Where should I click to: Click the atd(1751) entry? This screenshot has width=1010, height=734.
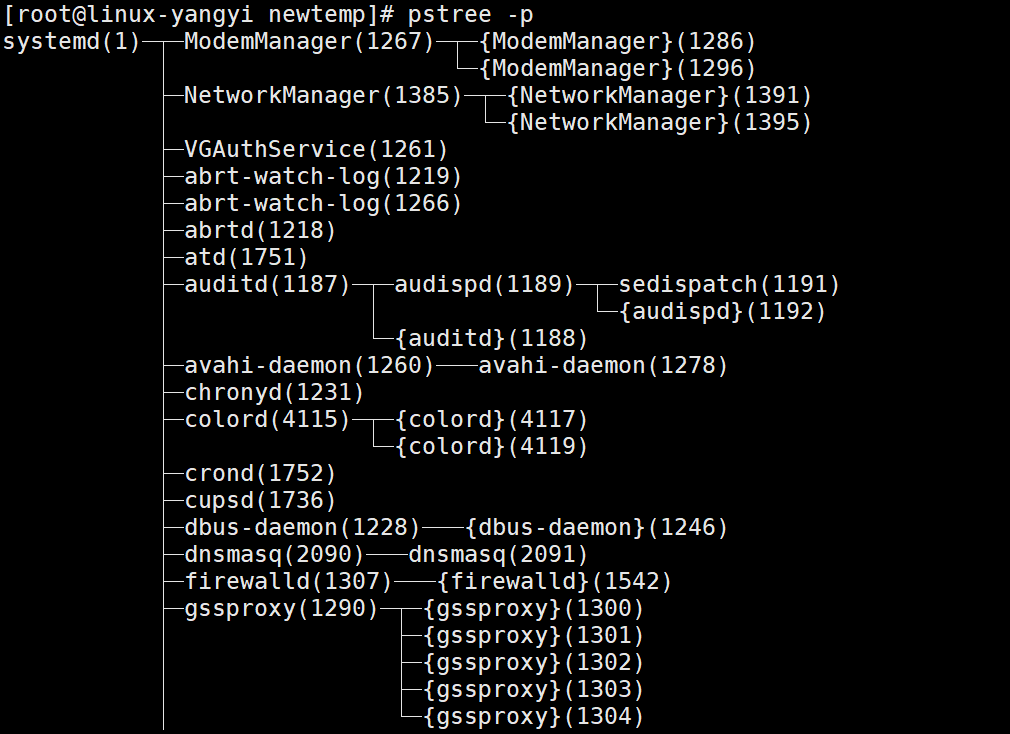[246, 258]
